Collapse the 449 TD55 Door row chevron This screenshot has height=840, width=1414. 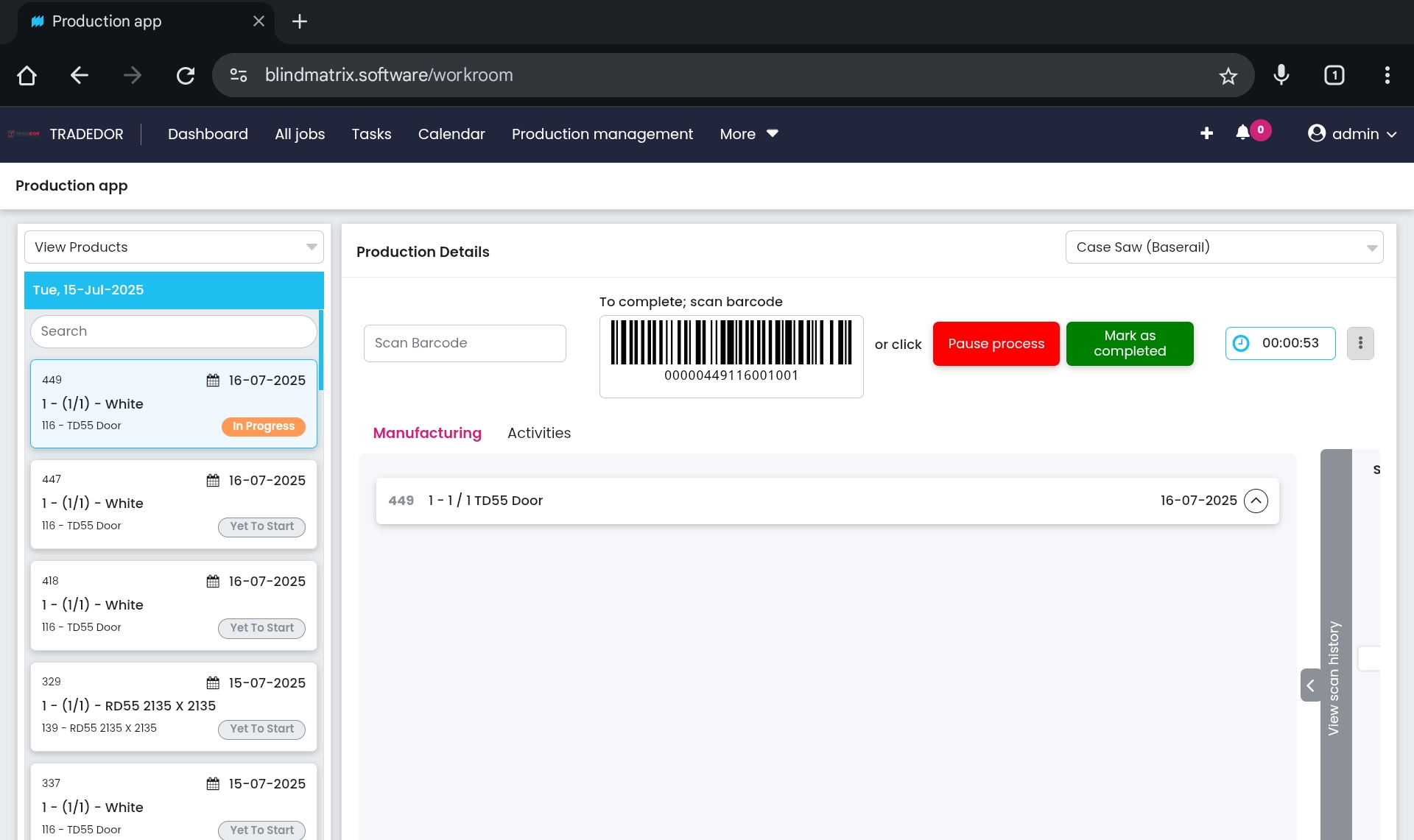[1256, 501]
